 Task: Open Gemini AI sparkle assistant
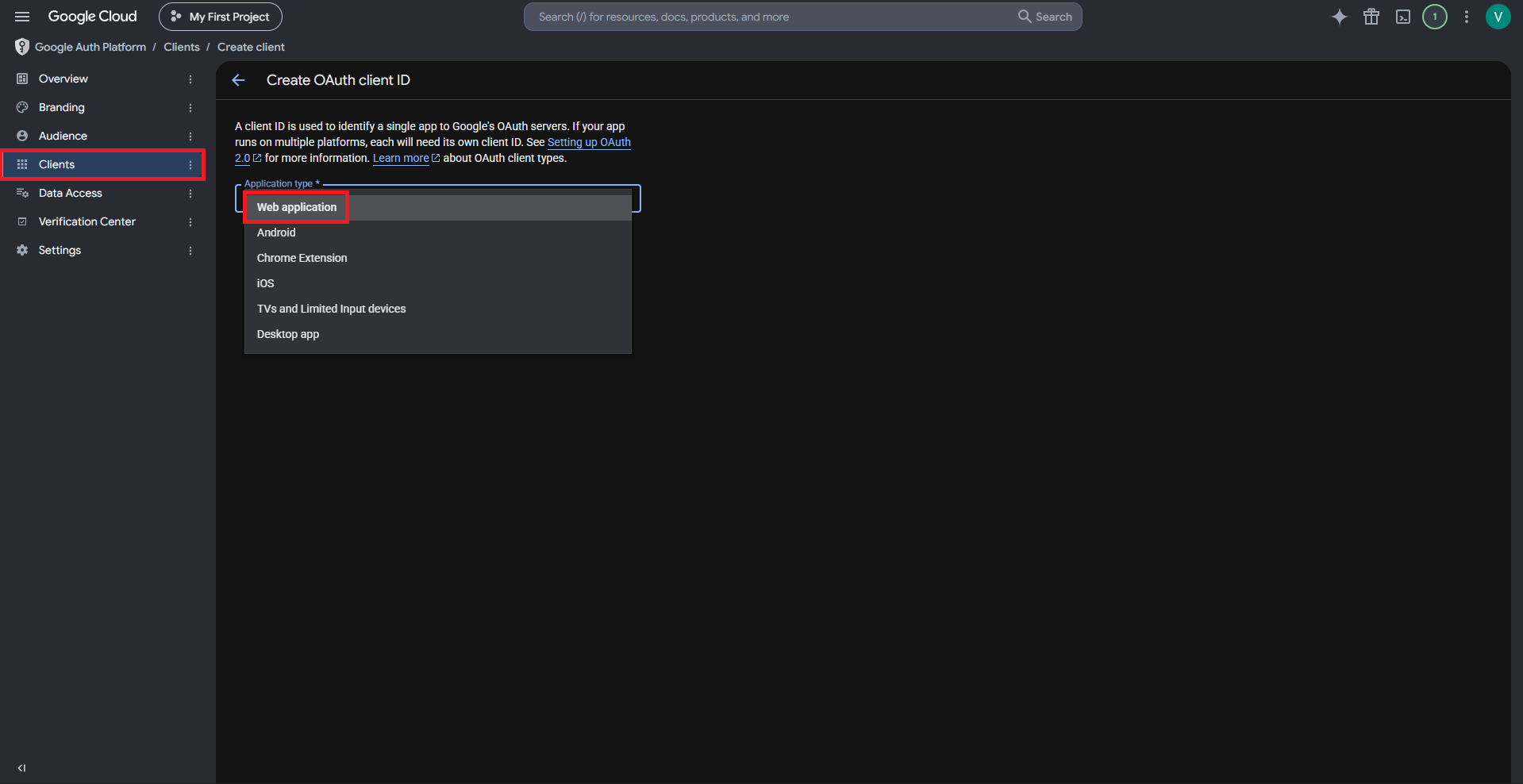(x=1340, y=17)
